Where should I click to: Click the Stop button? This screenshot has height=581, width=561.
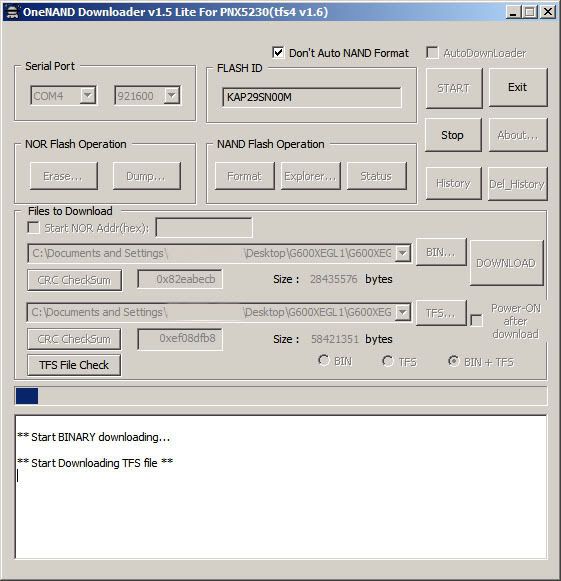click(453, 135)
